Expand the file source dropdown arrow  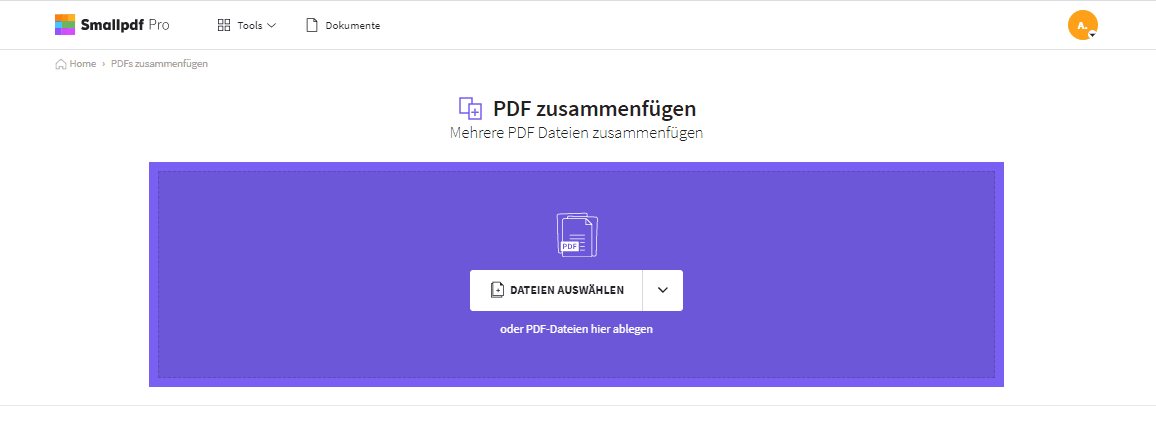coord(663,290)
